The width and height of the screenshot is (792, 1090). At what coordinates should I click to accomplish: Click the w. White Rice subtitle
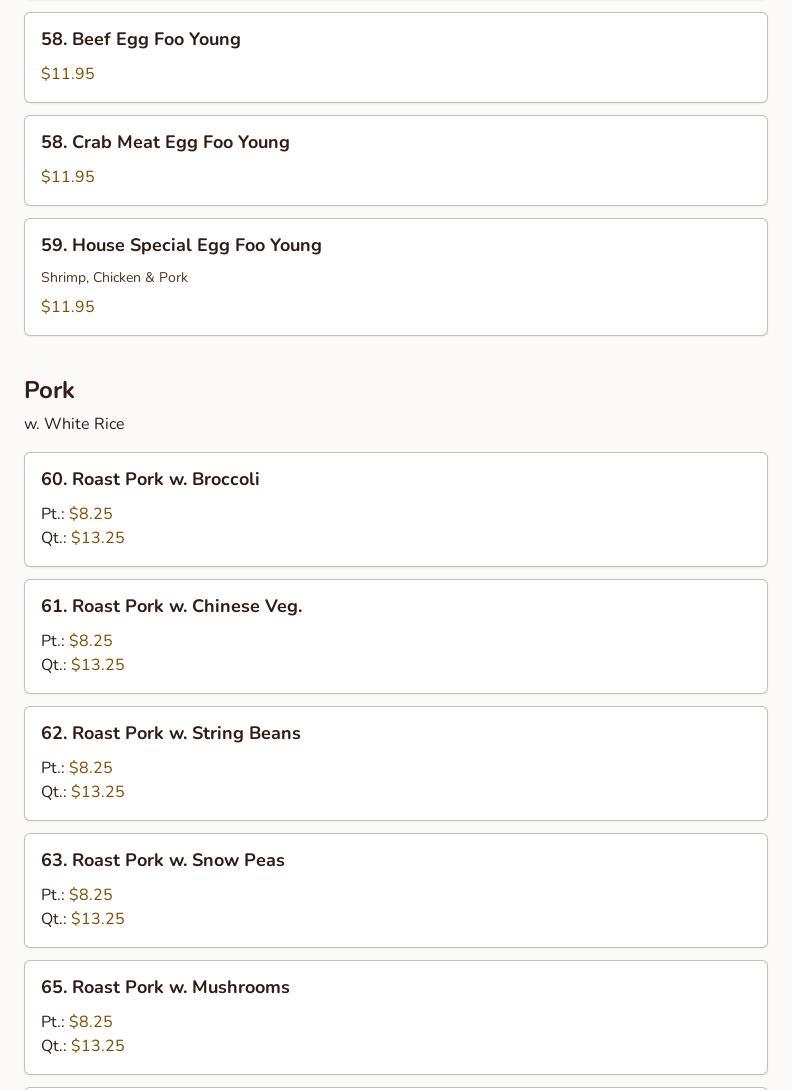pos(74,424)
